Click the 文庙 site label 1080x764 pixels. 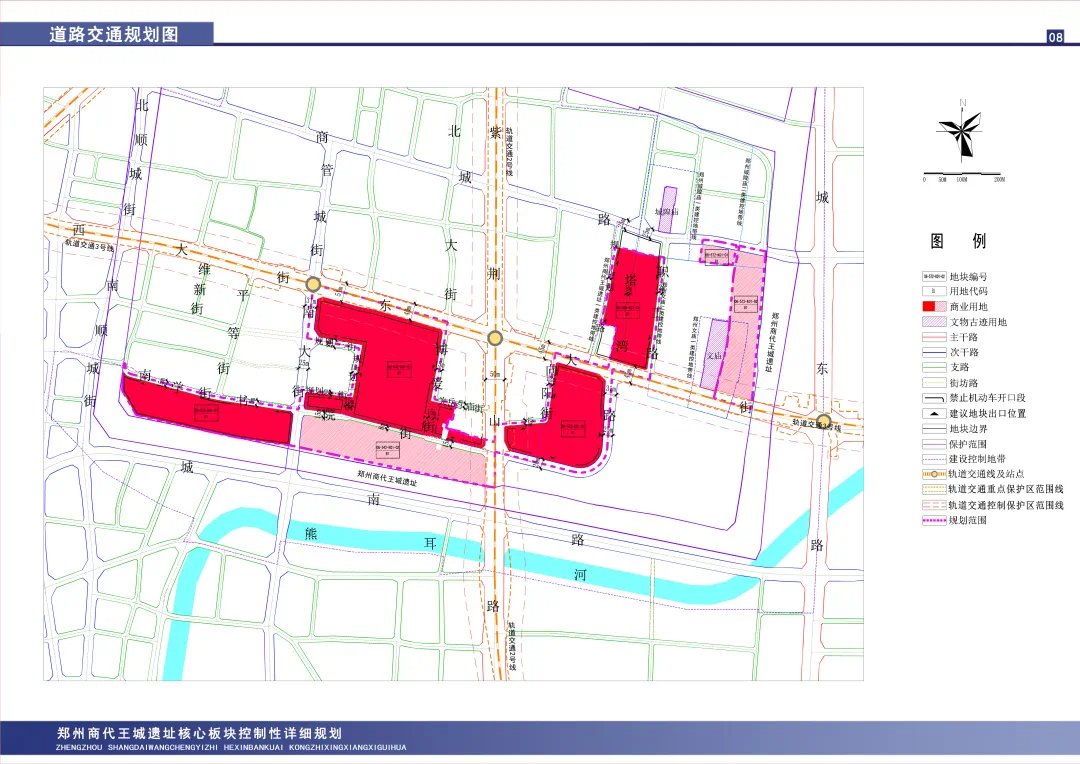(714, 355)
